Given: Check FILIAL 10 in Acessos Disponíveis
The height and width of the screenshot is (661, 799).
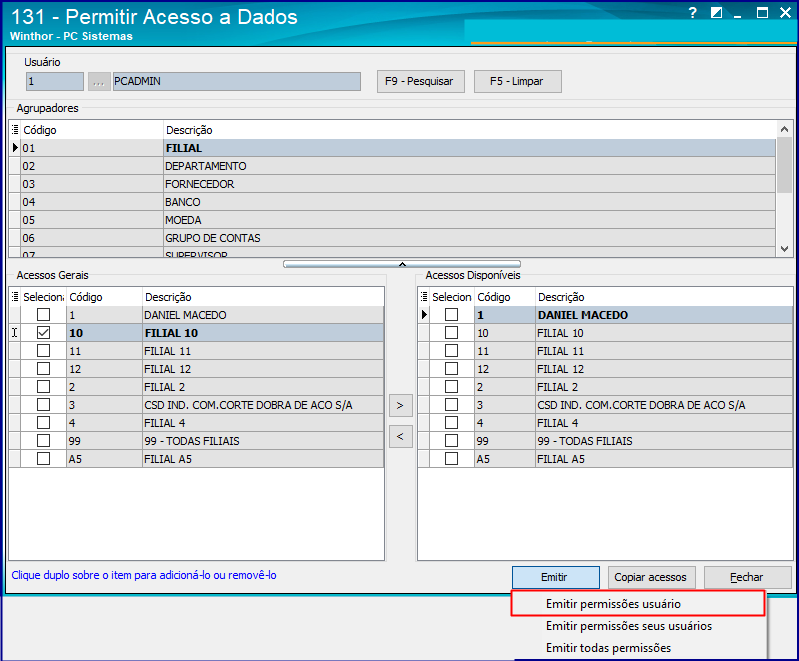Looking at the screenshot, I should coord(451,333).
